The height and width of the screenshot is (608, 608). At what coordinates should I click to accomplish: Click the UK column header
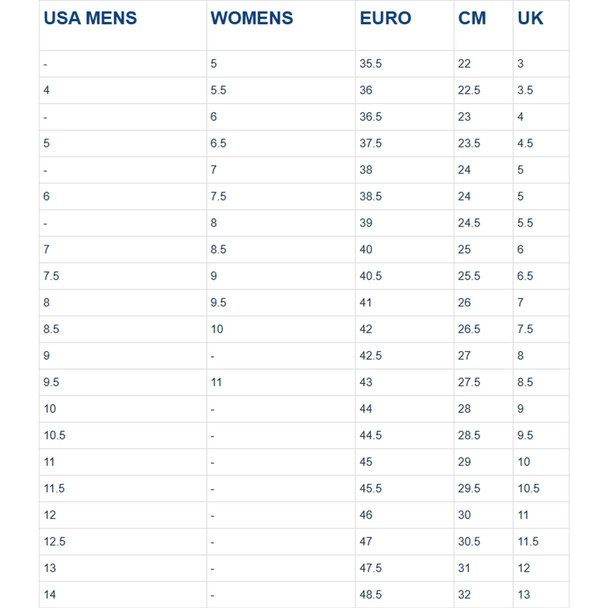tap(530, 18)
